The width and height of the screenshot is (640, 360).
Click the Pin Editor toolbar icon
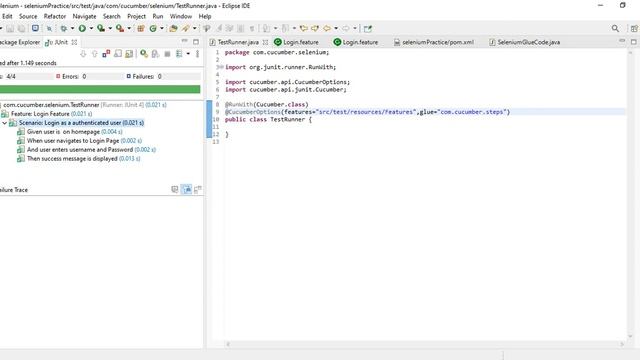click(x=368, y=28)
